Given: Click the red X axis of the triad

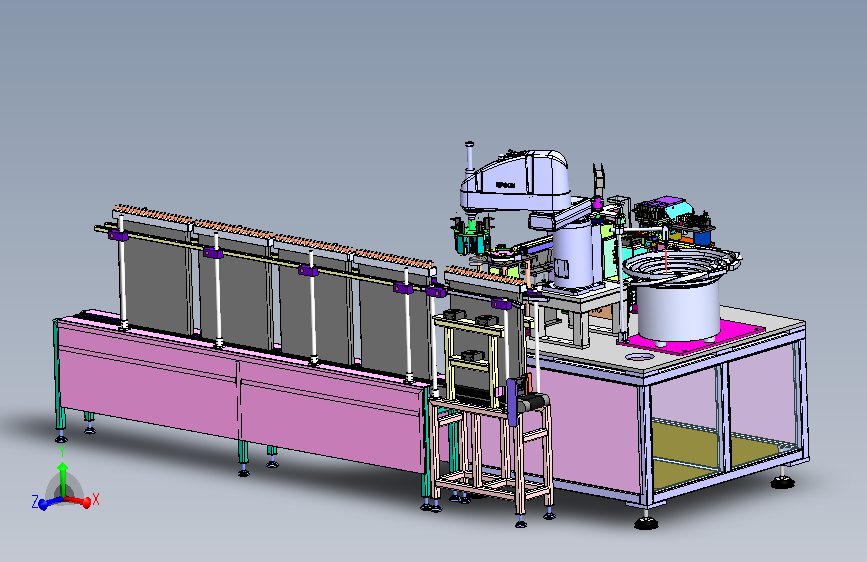Looking at the screenshot, I should pos(79,501).
